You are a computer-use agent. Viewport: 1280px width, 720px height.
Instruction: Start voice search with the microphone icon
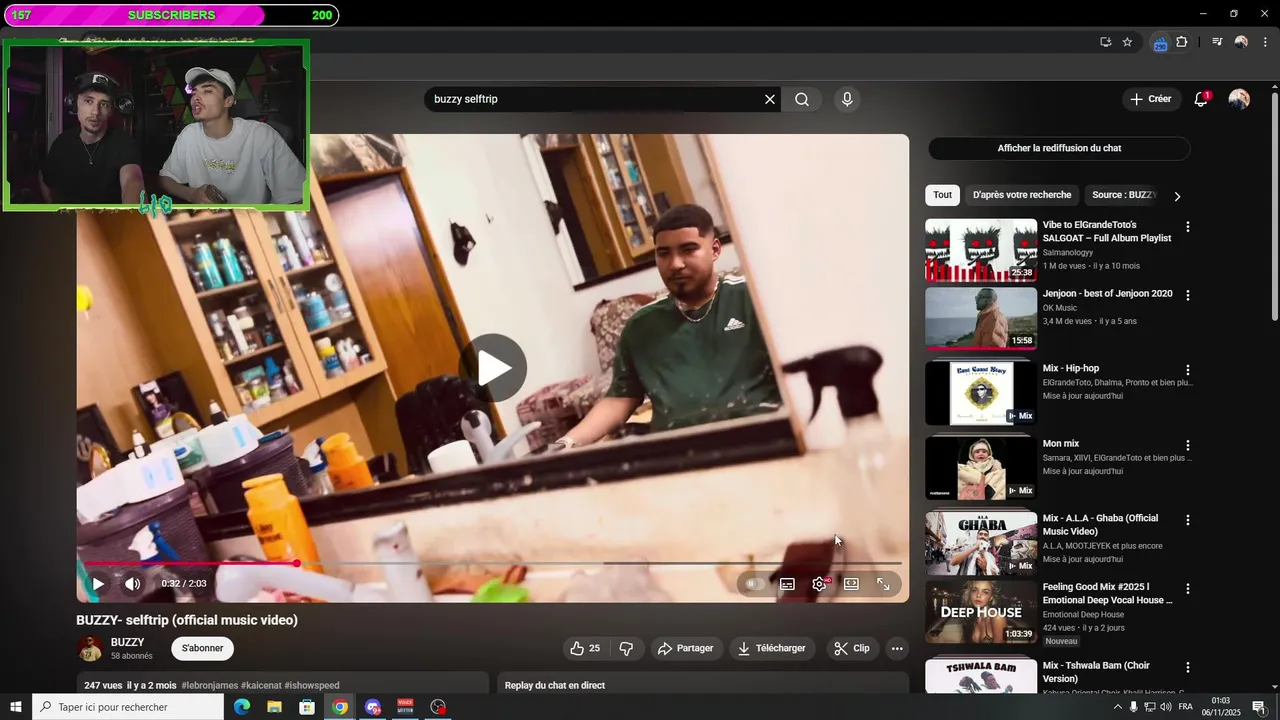[x=847, y=99]
